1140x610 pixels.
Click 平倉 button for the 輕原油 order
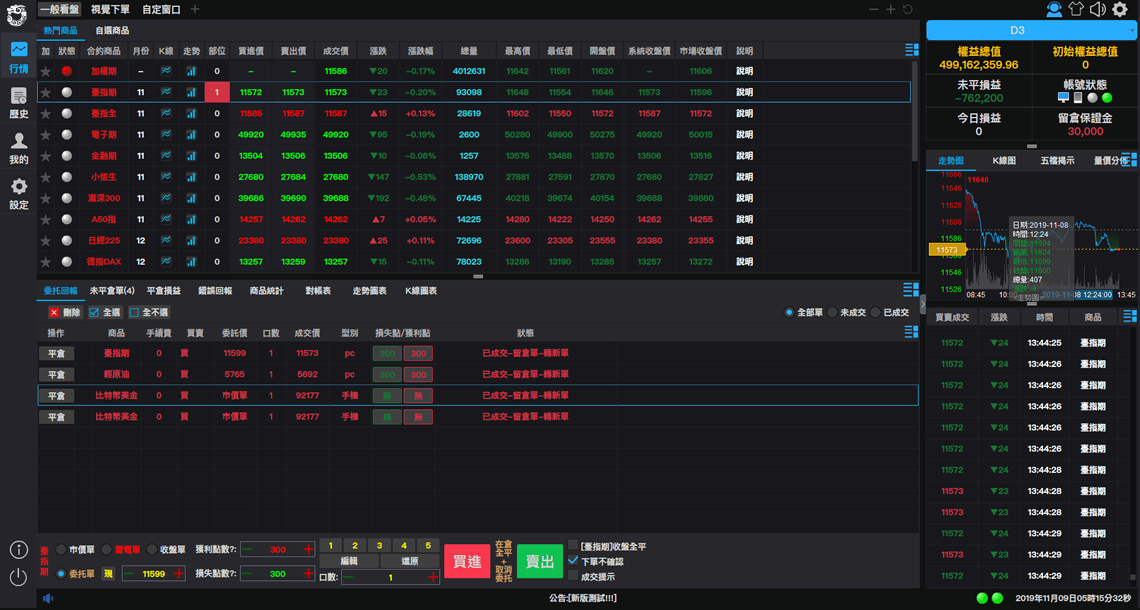click(x=56, y=374)
